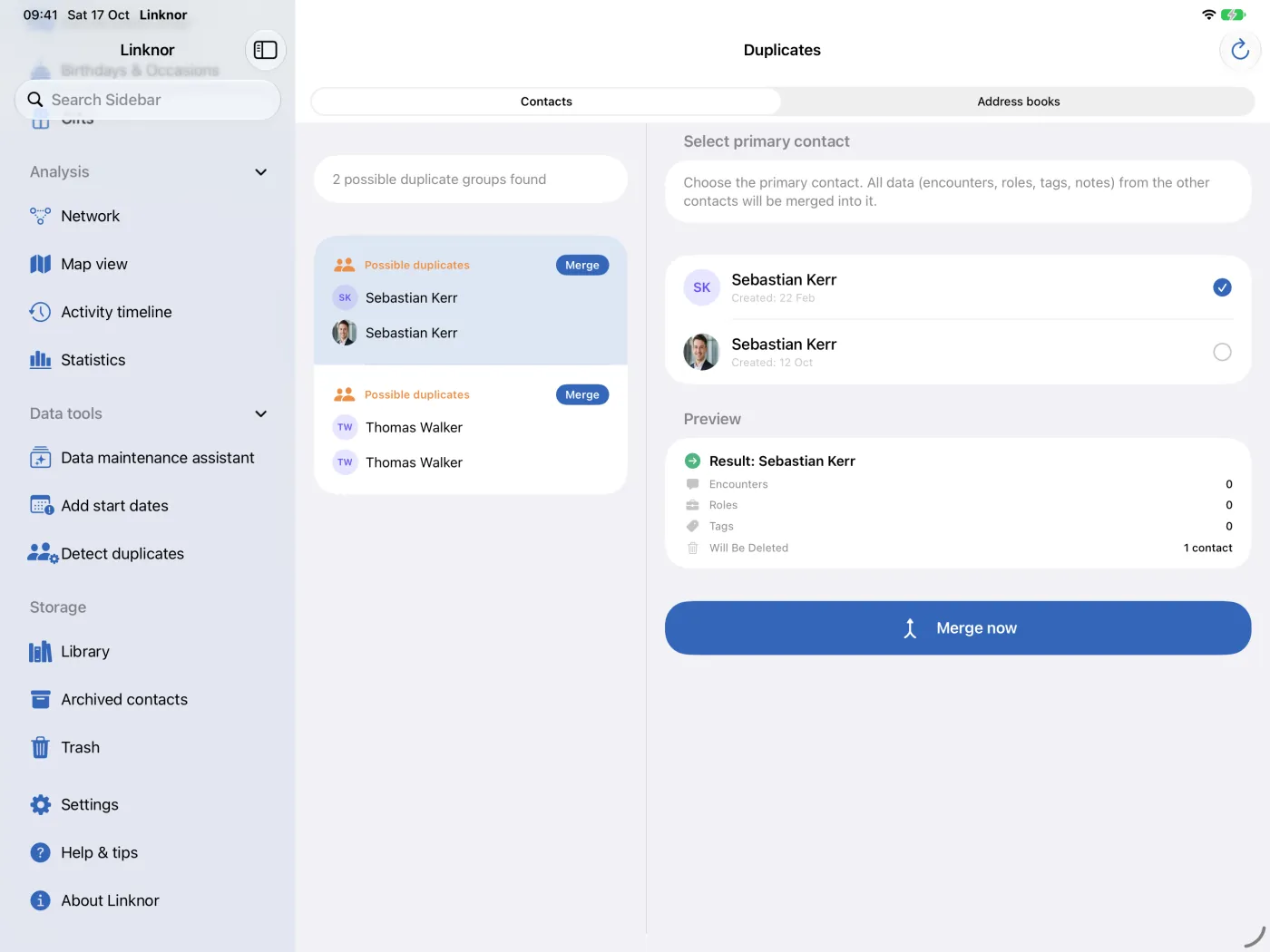Open Network via its graph icon
The image size is (1270, 952).
click(40, 216)
